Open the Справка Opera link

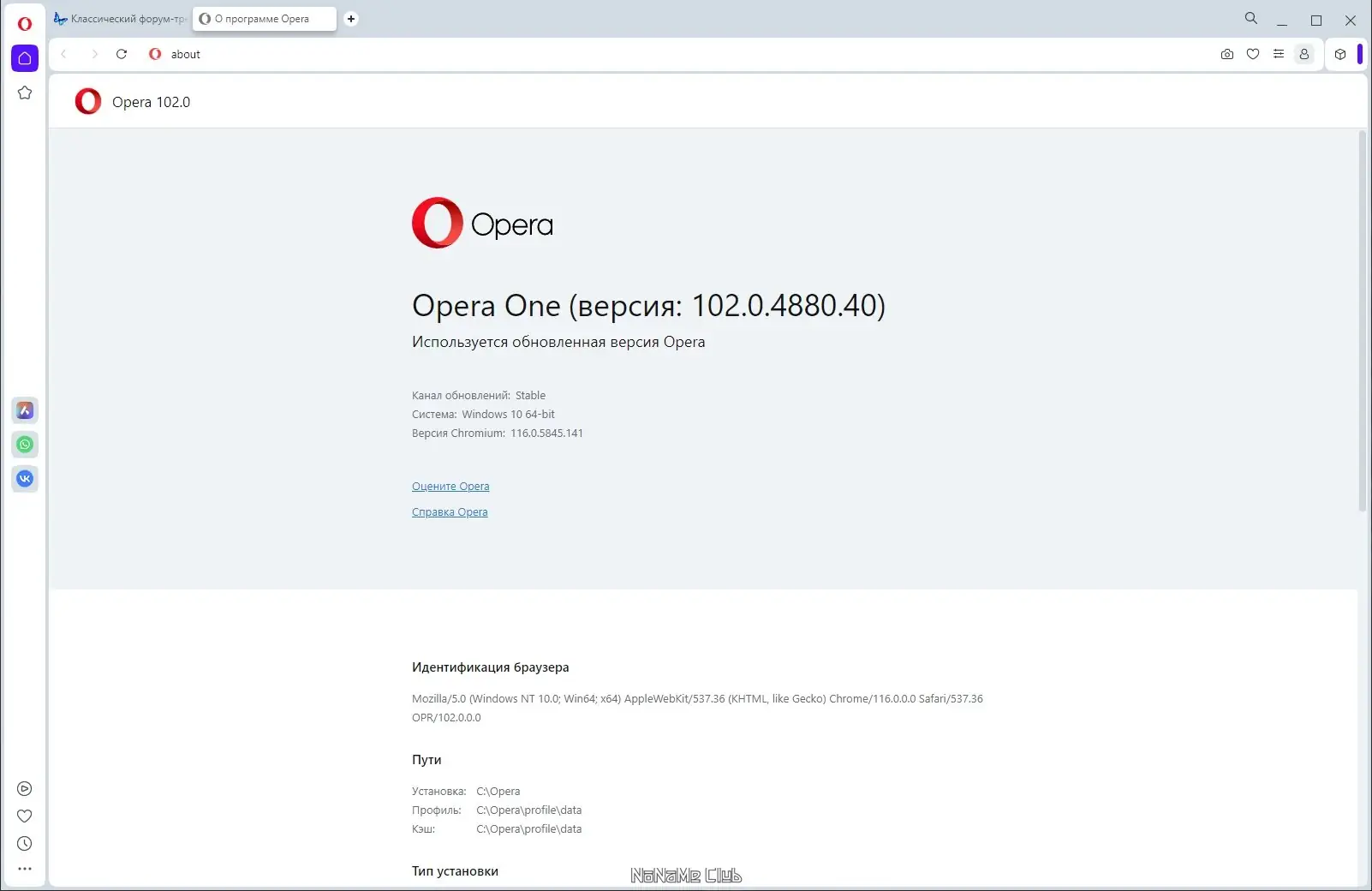tap(450, 512)
